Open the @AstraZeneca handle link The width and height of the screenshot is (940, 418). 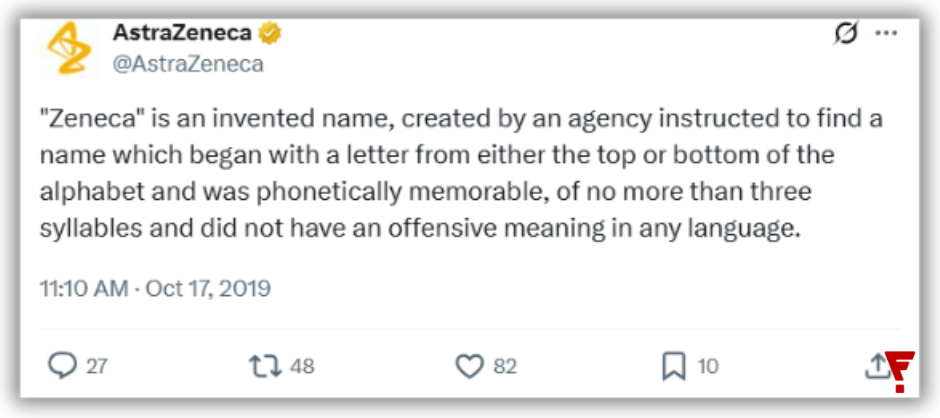pos(188,64)
